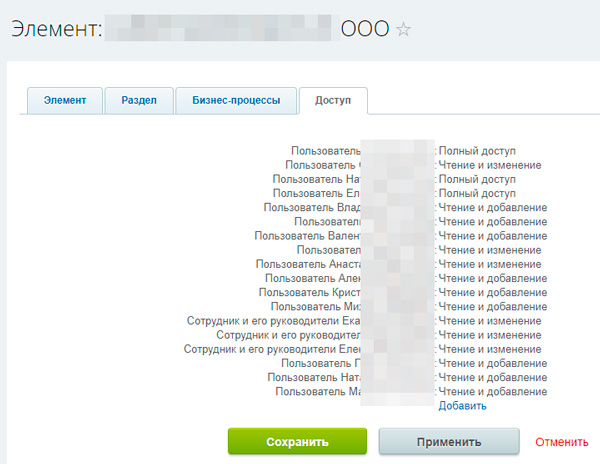
Task: Click Добавить link to add access rule
Action: [462, 406]
